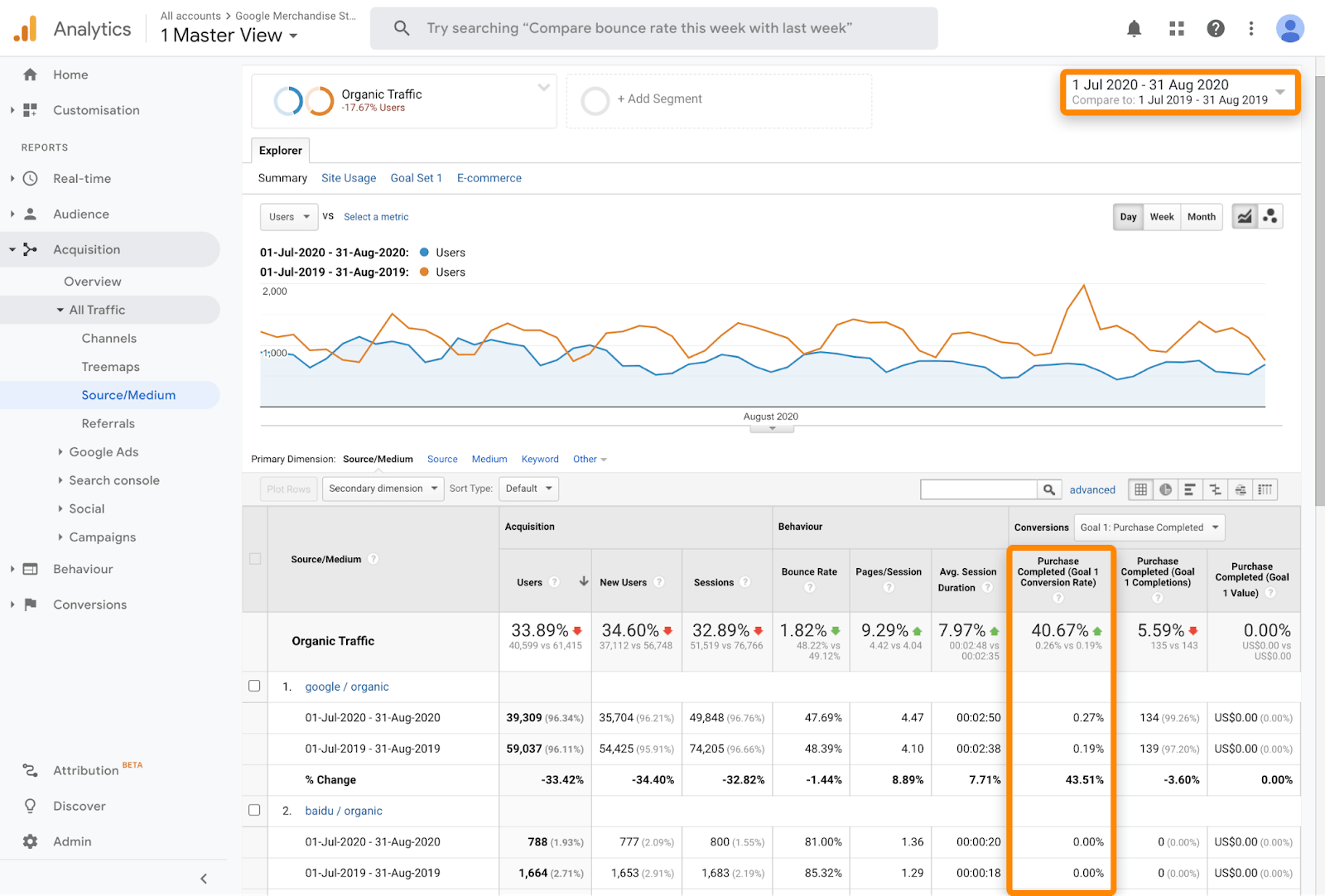
Task: Toggle the select-all checkbox in table header
Action: coord(255,559)
